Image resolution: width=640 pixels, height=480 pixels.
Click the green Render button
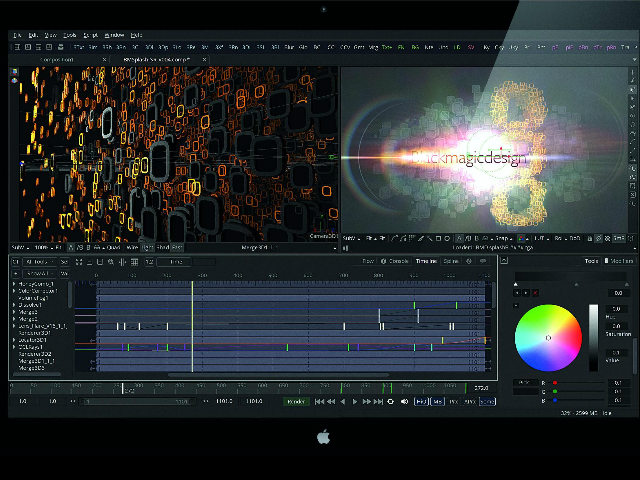[x=296, y=402]
